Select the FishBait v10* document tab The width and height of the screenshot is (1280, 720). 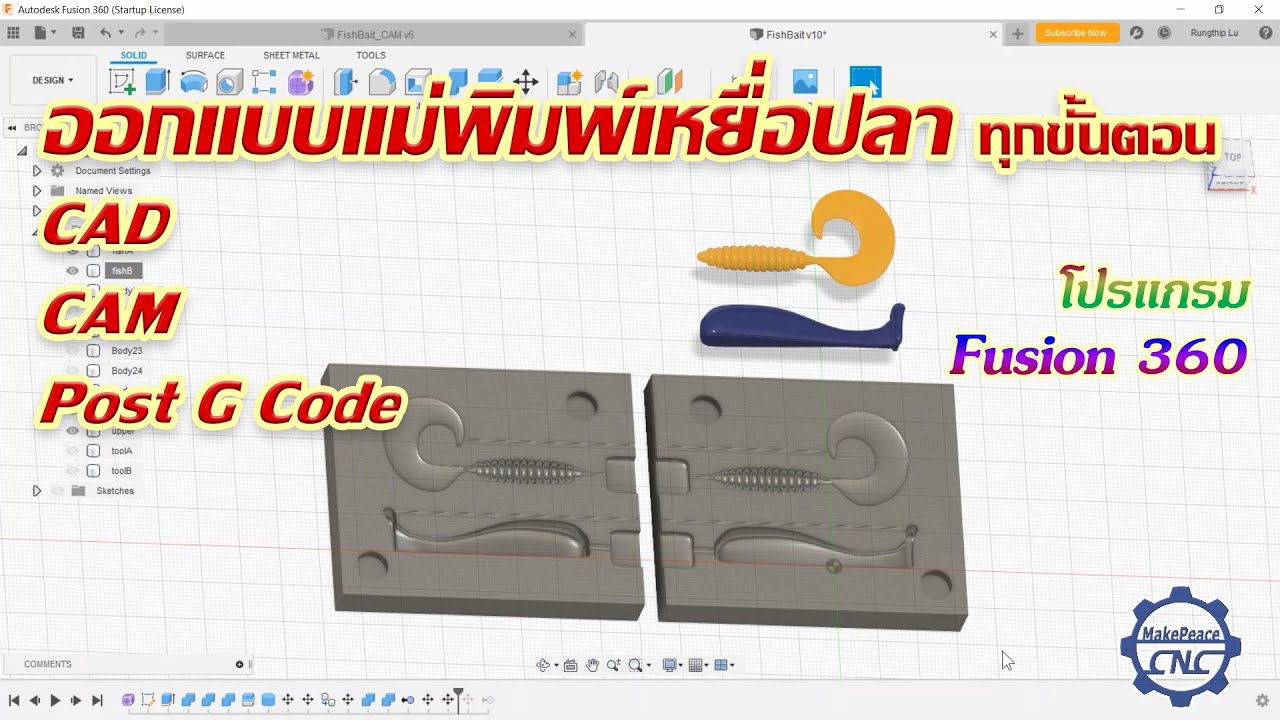795,34
